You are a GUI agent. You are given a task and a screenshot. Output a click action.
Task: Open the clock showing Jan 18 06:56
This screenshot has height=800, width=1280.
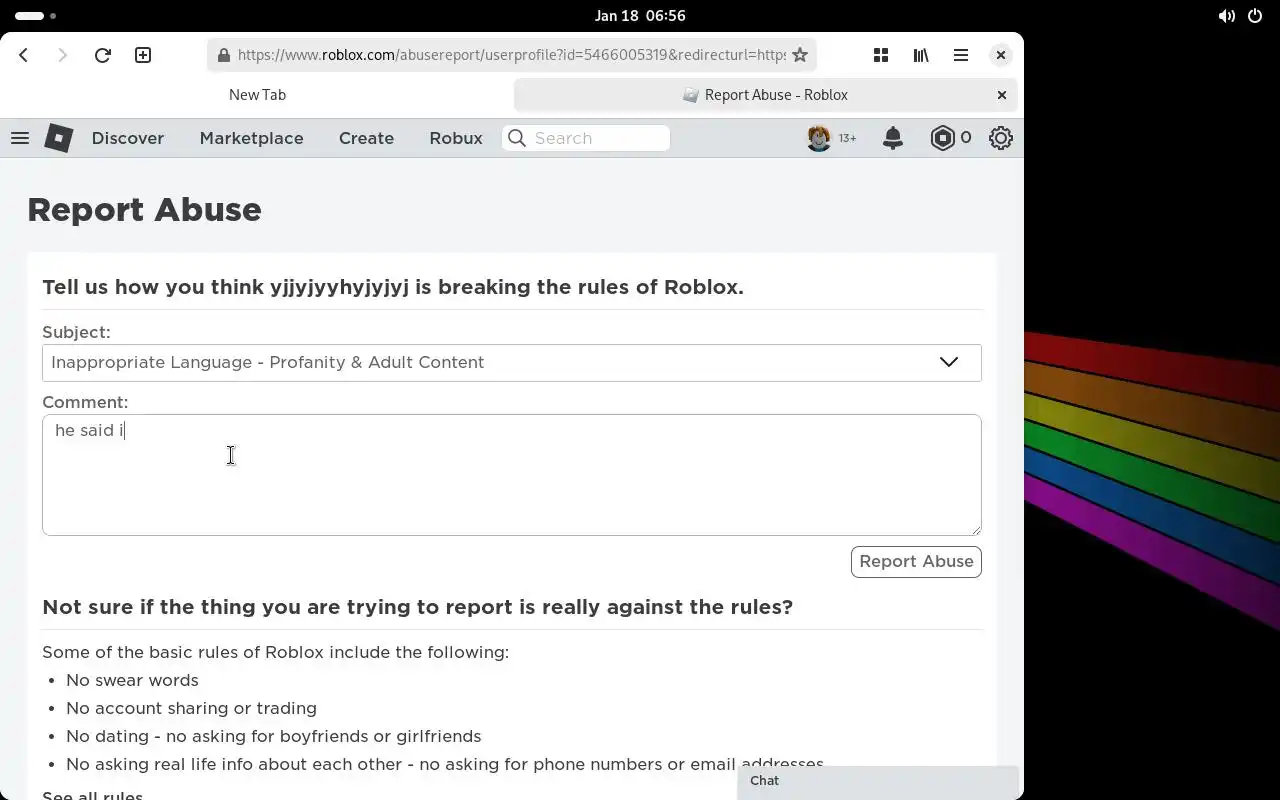(x=640, y=16)
